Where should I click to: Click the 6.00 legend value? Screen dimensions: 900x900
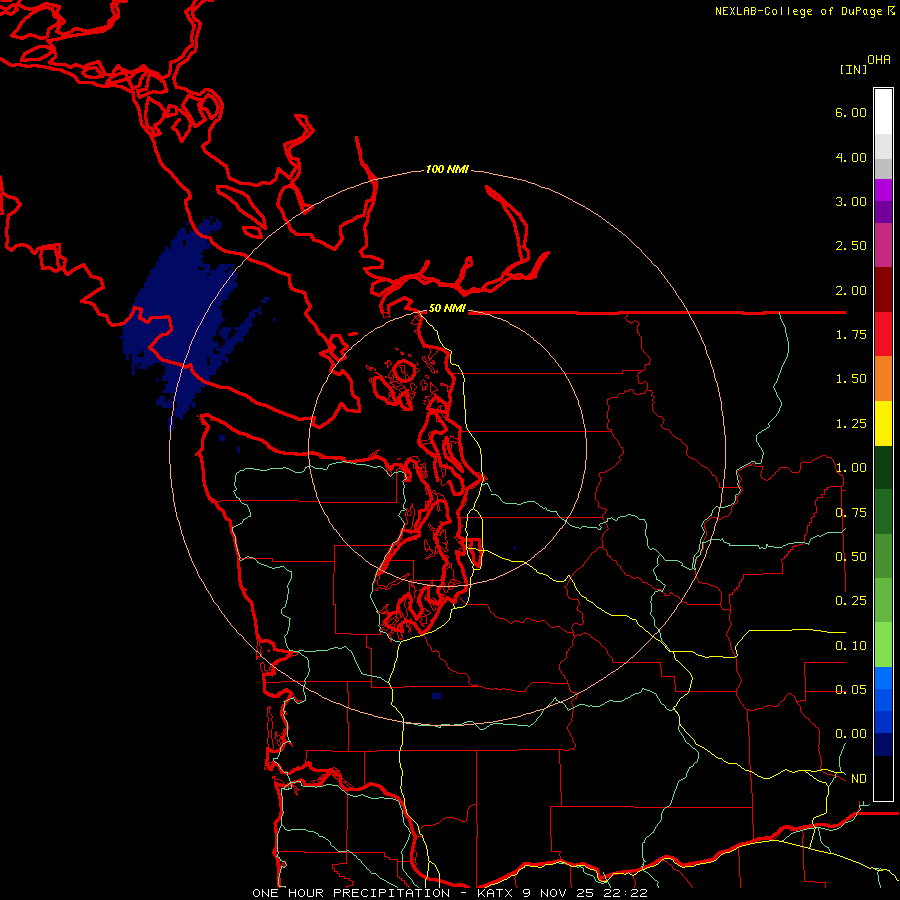coord(851,112)
